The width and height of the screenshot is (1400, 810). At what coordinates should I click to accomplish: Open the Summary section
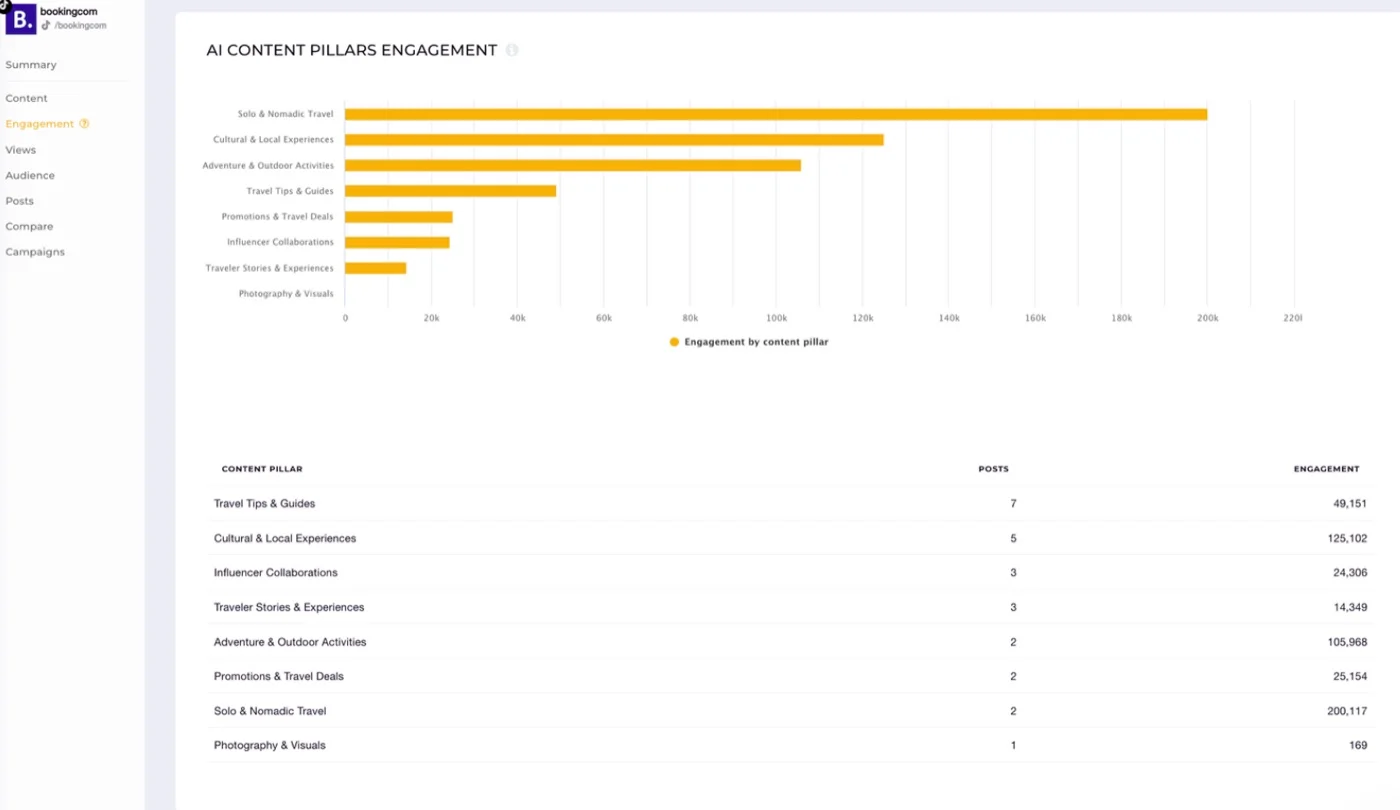tap(31, 65)
